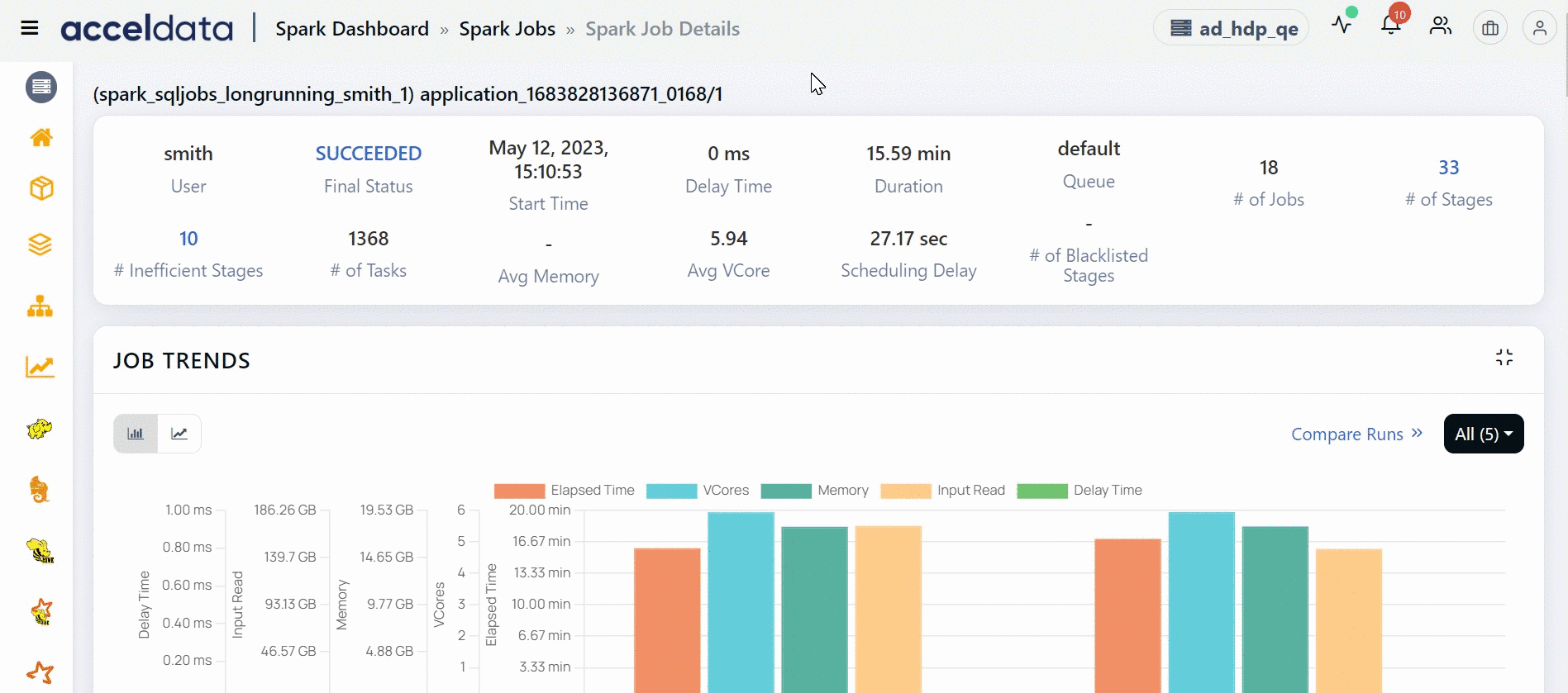Click the Home icon in sidebar
The image size is (1568, 693).
pyautogui.click(x=41, y=137)
